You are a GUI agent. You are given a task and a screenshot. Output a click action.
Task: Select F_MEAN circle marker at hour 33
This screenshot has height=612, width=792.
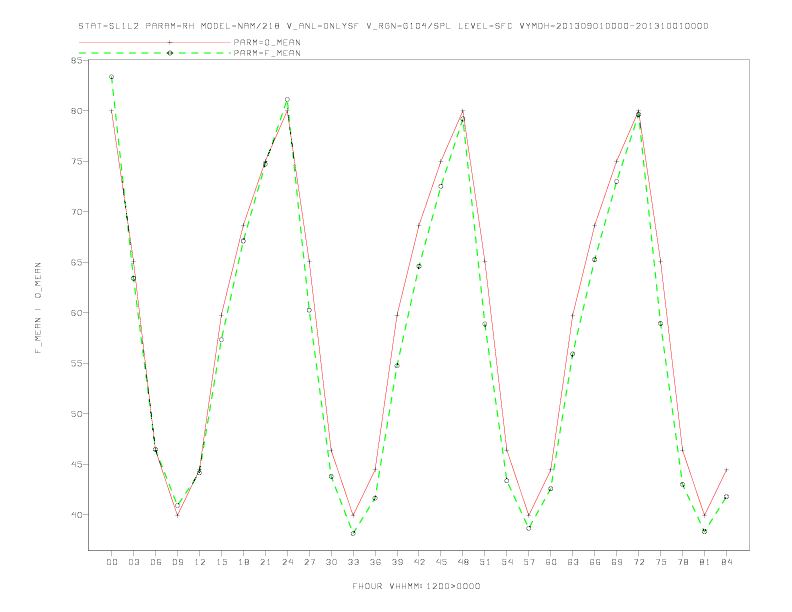[x=353, y=533]
